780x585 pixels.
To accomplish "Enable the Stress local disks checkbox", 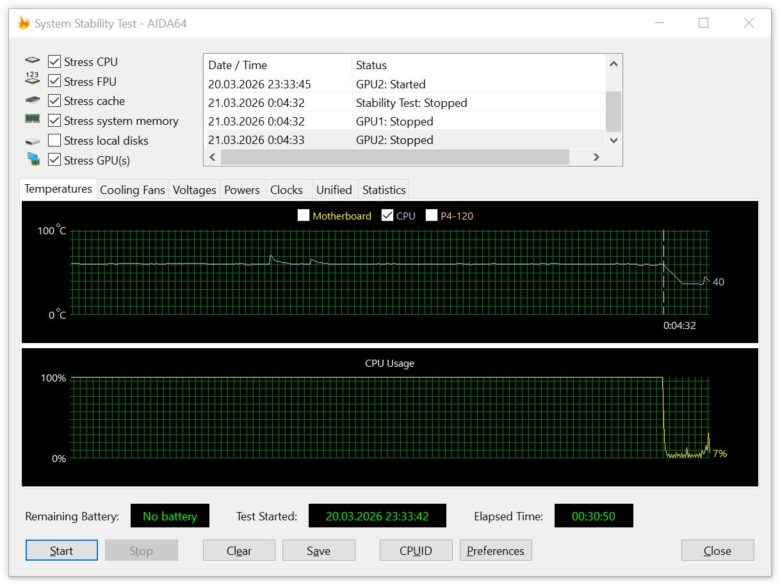I will pyautogui.click(x=54, y=140).
